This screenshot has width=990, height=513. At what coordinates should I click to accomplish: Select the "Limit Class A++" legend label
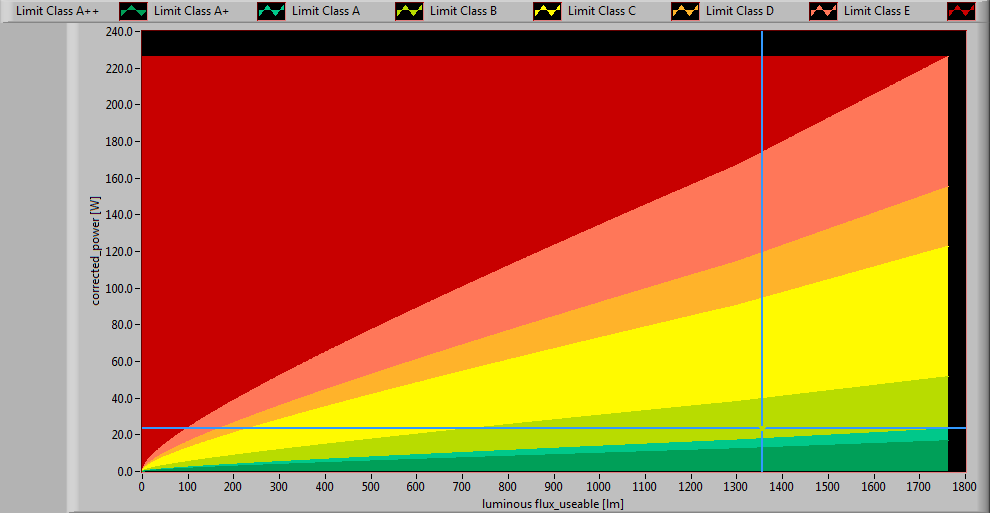[x=57, y=11]
